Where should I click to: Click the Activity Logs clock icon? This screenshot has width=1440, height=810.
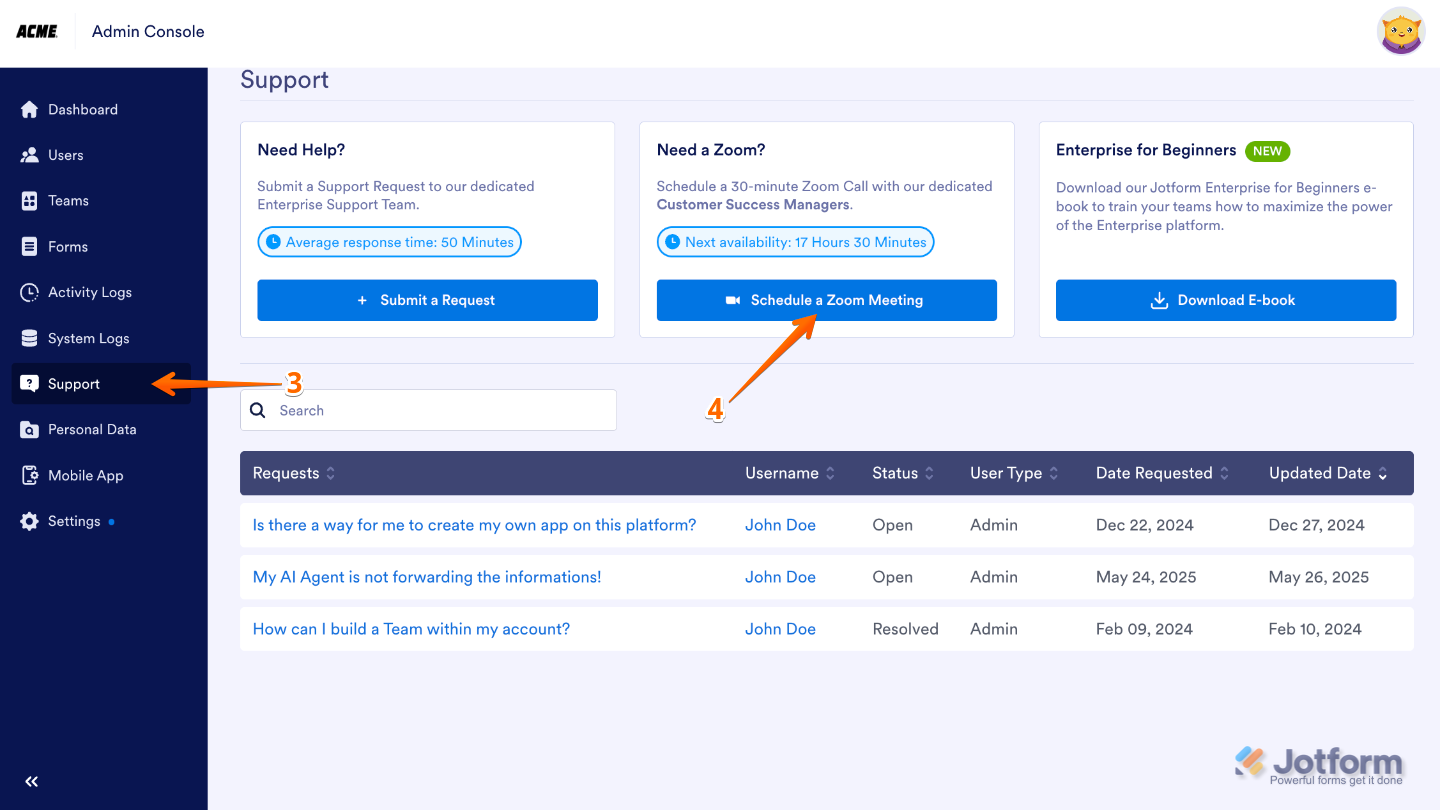29,293
